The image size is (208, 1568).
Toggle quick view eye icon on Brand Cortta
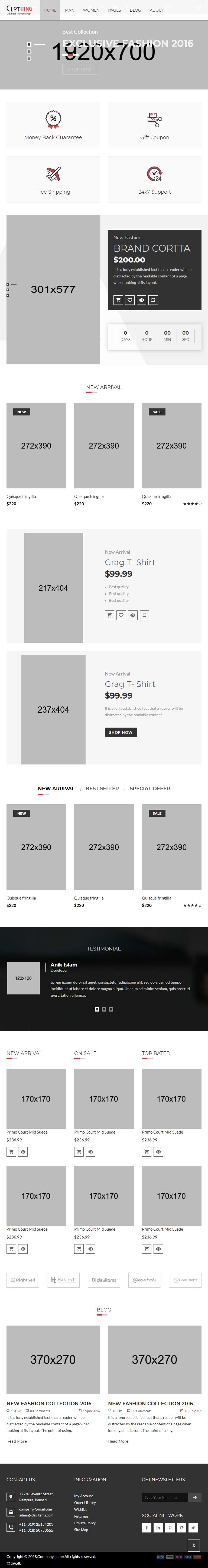point(141,300)
